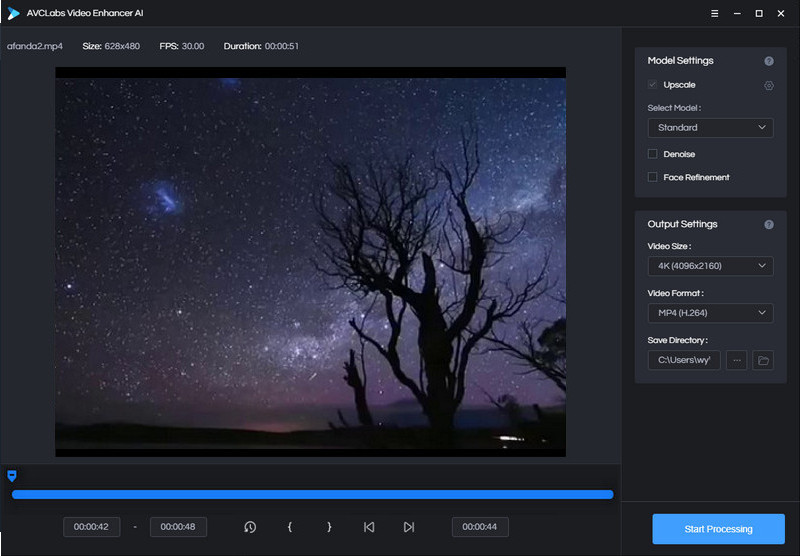Enable Face Refinement checkbox

click(652, 177)
